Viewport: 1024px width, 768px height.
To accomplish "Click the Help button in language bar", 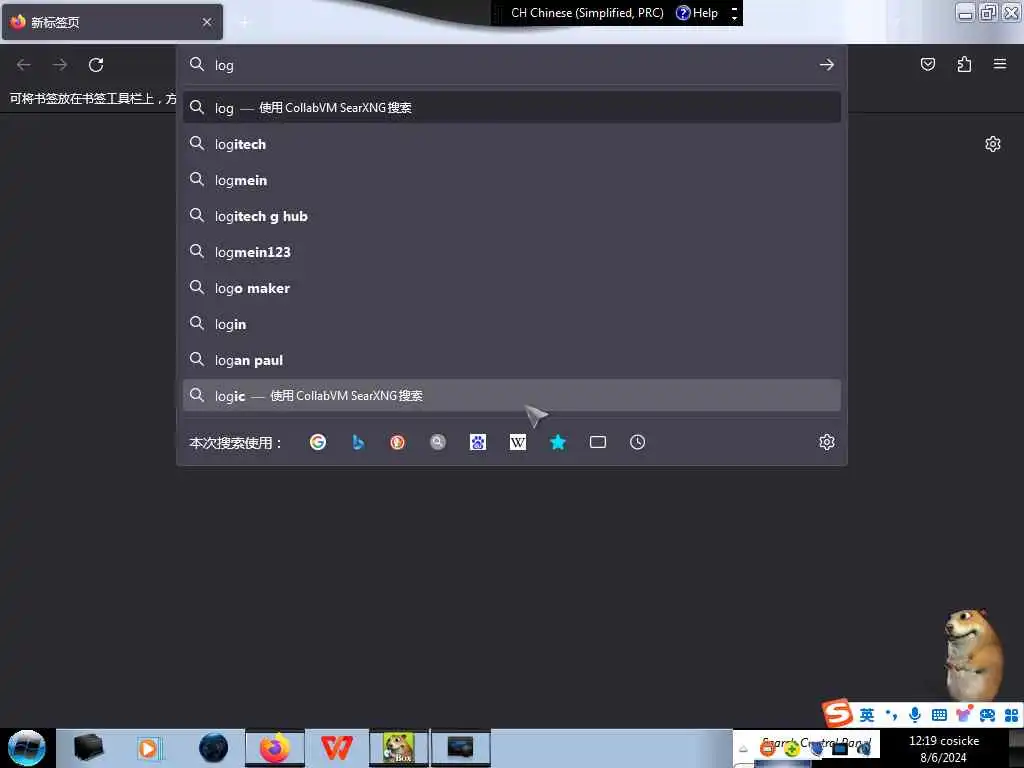I will pos(697,13).
